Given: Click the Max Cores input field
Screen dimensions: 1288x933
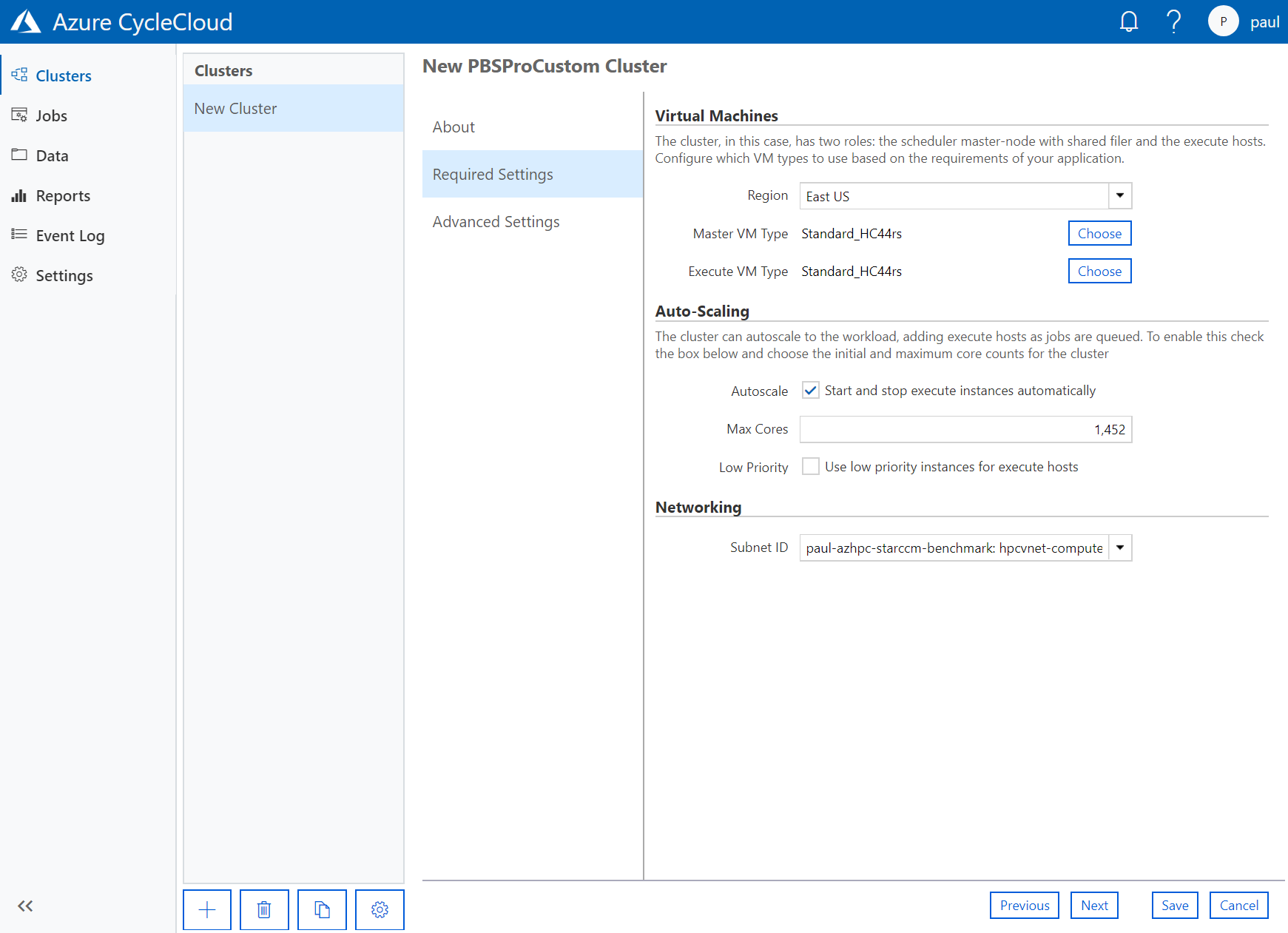Looking at the screenshot, I should (965, 429).
